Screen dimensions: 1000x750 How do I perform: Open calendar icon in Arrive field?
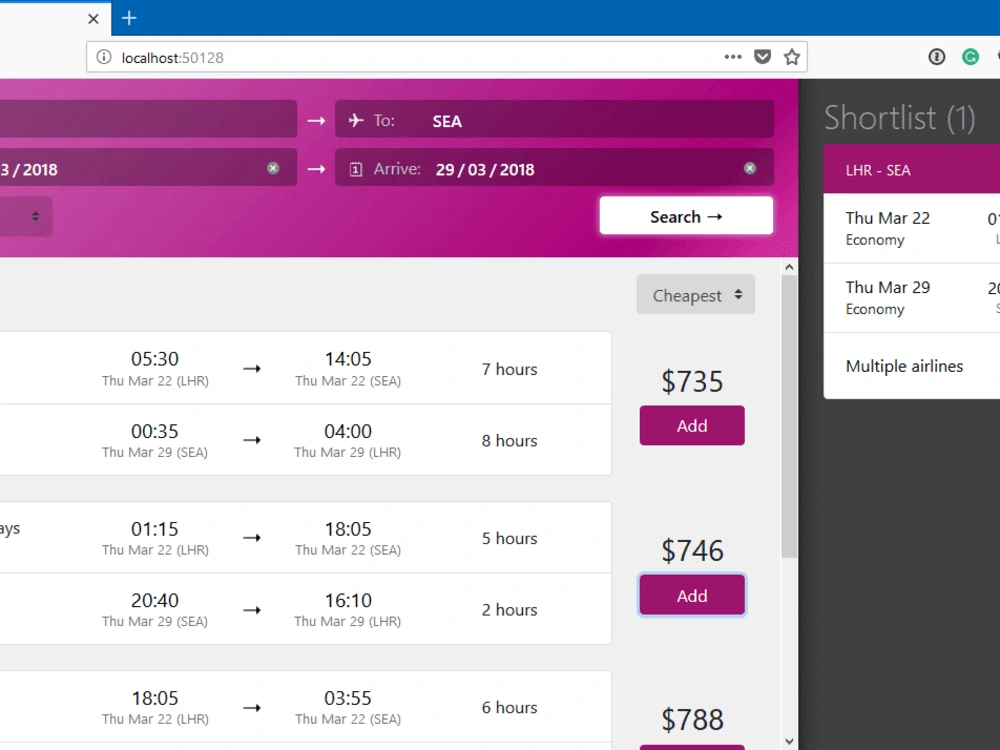(356, 169)
